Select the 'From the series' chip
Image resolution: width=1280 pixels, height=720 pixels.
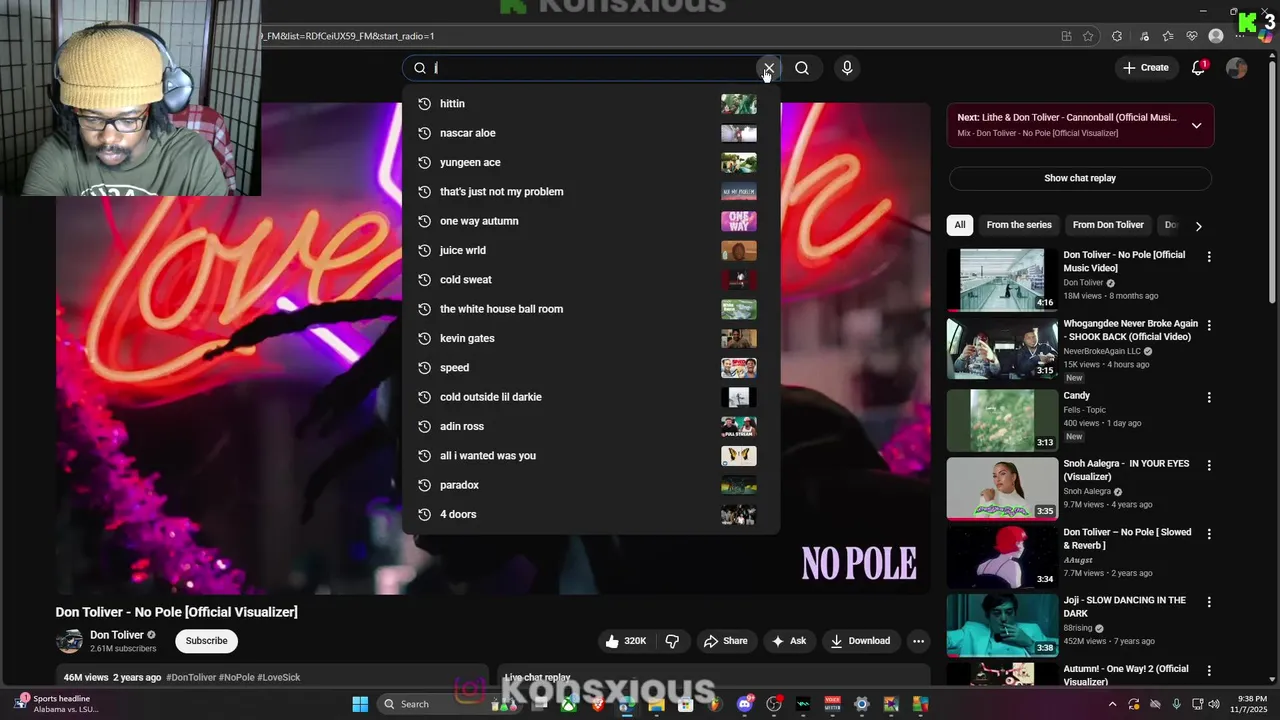click(x=1019, y=225)
